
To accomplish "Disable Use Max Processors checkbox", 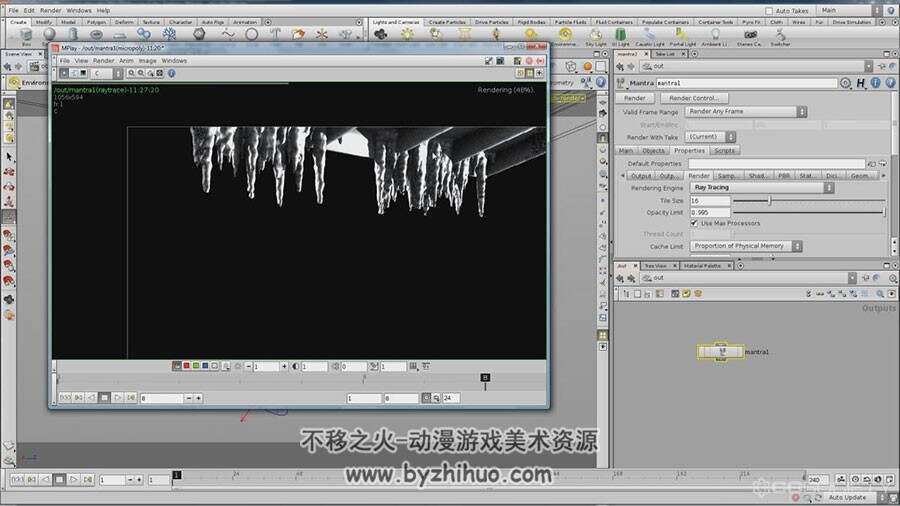I will (695, 223).
